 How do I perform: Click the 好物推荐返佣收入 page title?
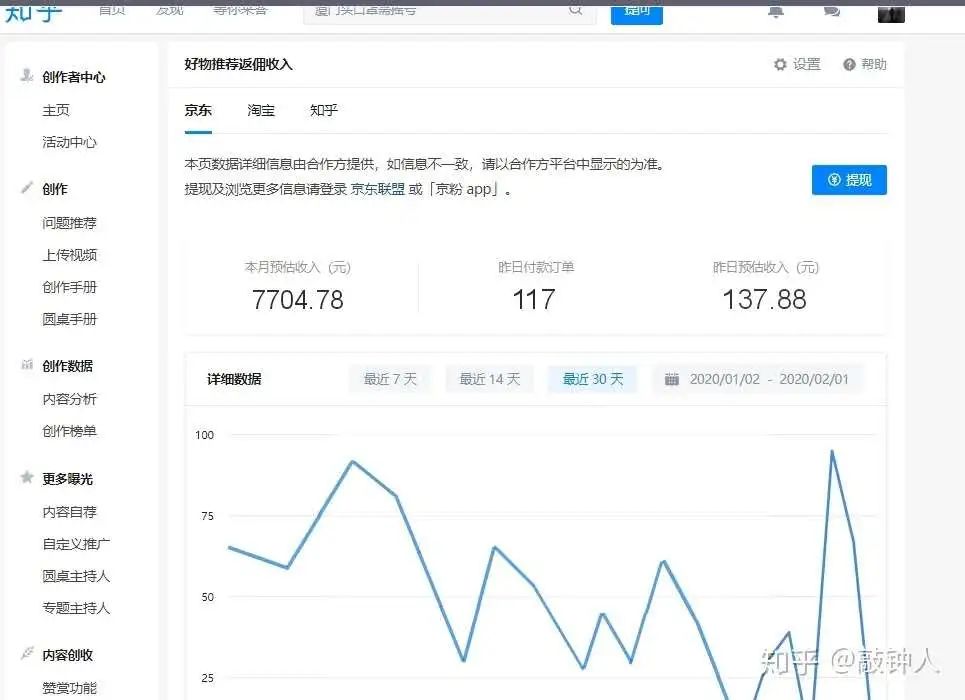coord(238,64)
